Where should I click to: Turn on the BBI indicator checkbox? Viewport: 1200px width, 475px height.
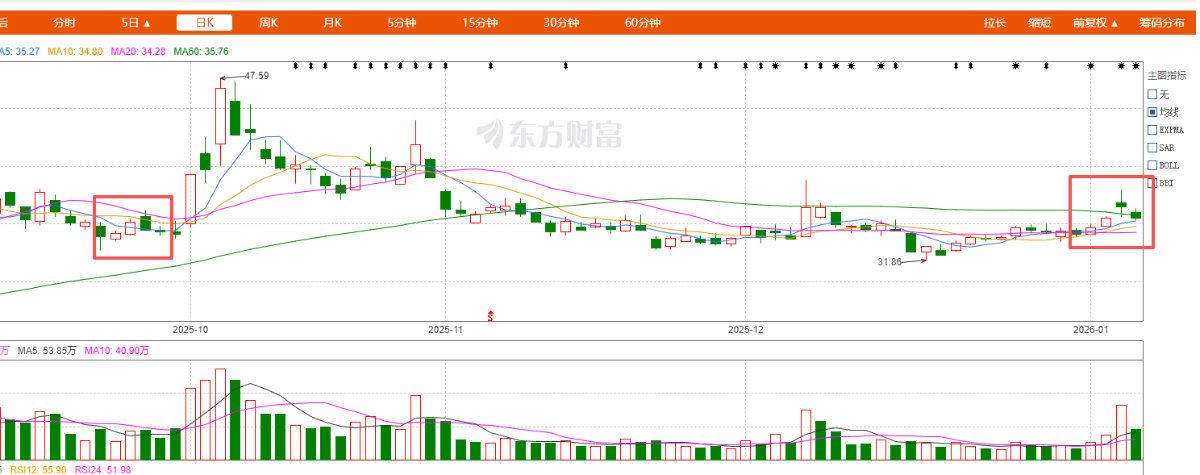[x=1152, y=184]
